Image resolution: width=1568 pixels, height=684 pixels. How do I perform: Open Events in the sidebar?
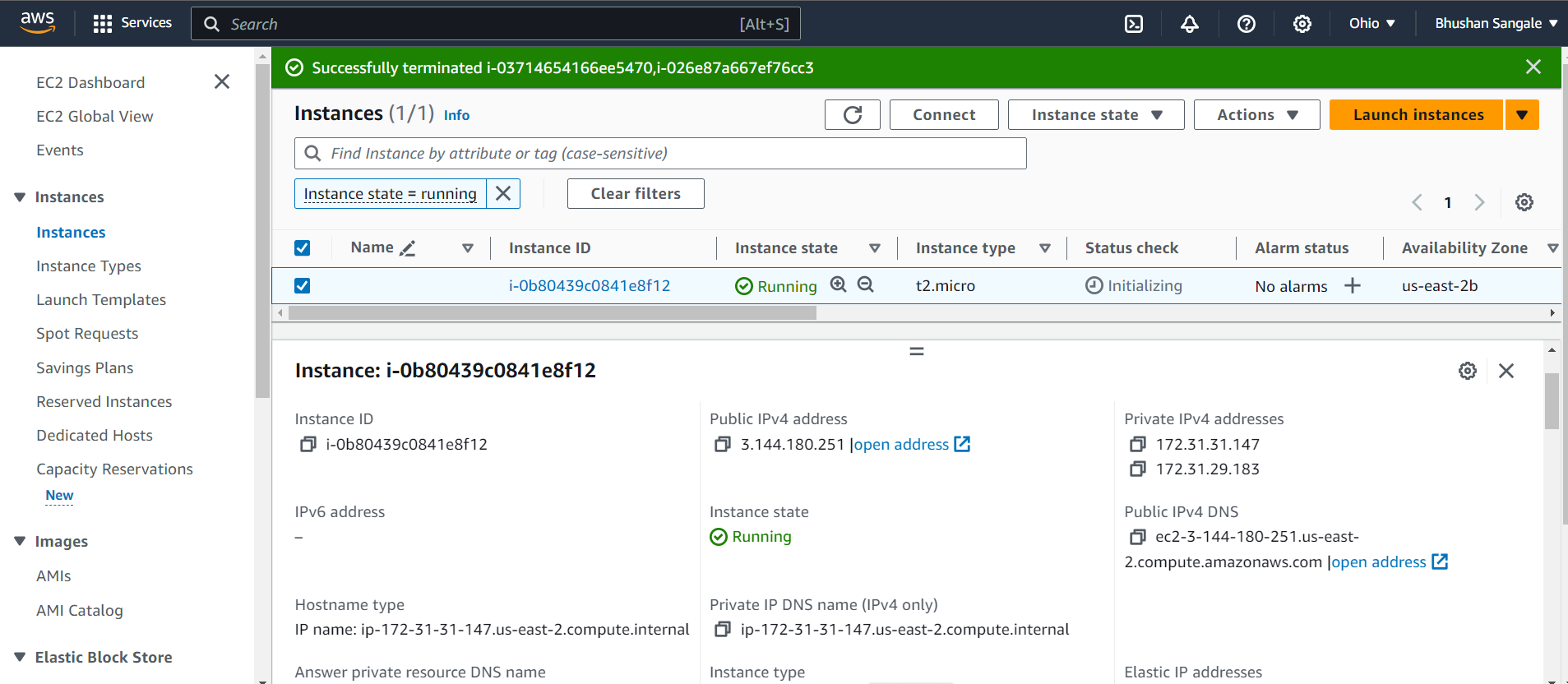[x=60, y=150]
